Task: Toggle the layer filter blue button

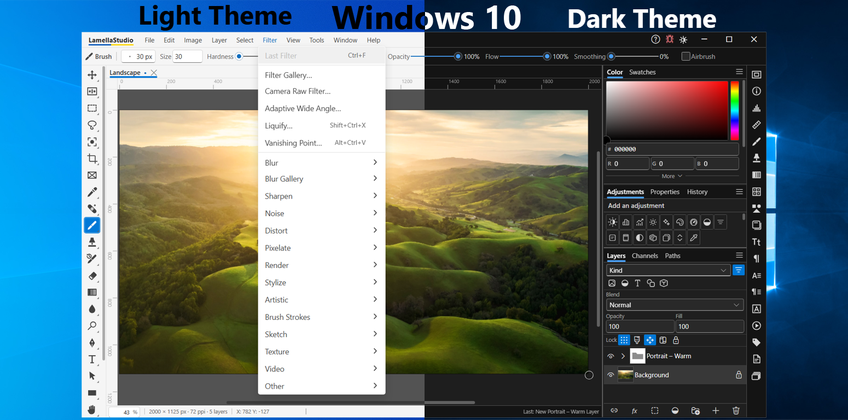Action: click(738, 270)
